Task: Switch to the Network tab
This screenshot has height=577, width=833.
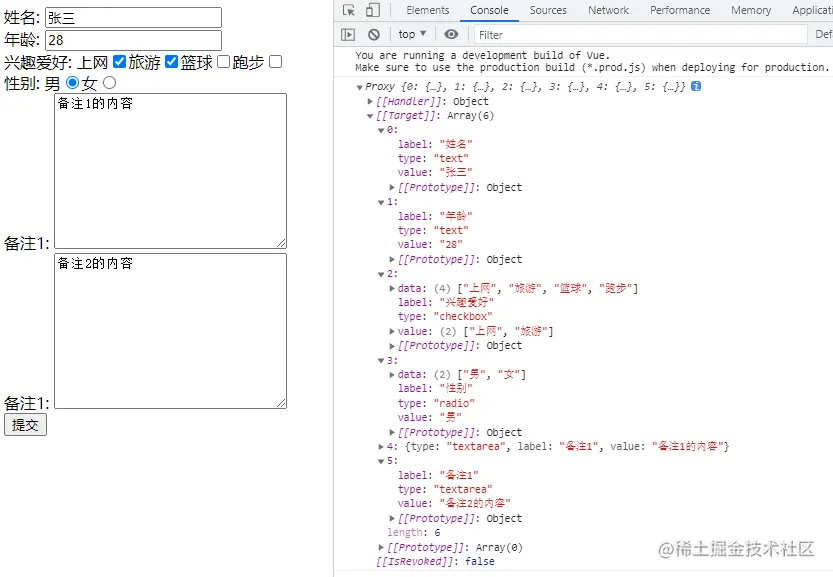Action: tap(608, 10)
